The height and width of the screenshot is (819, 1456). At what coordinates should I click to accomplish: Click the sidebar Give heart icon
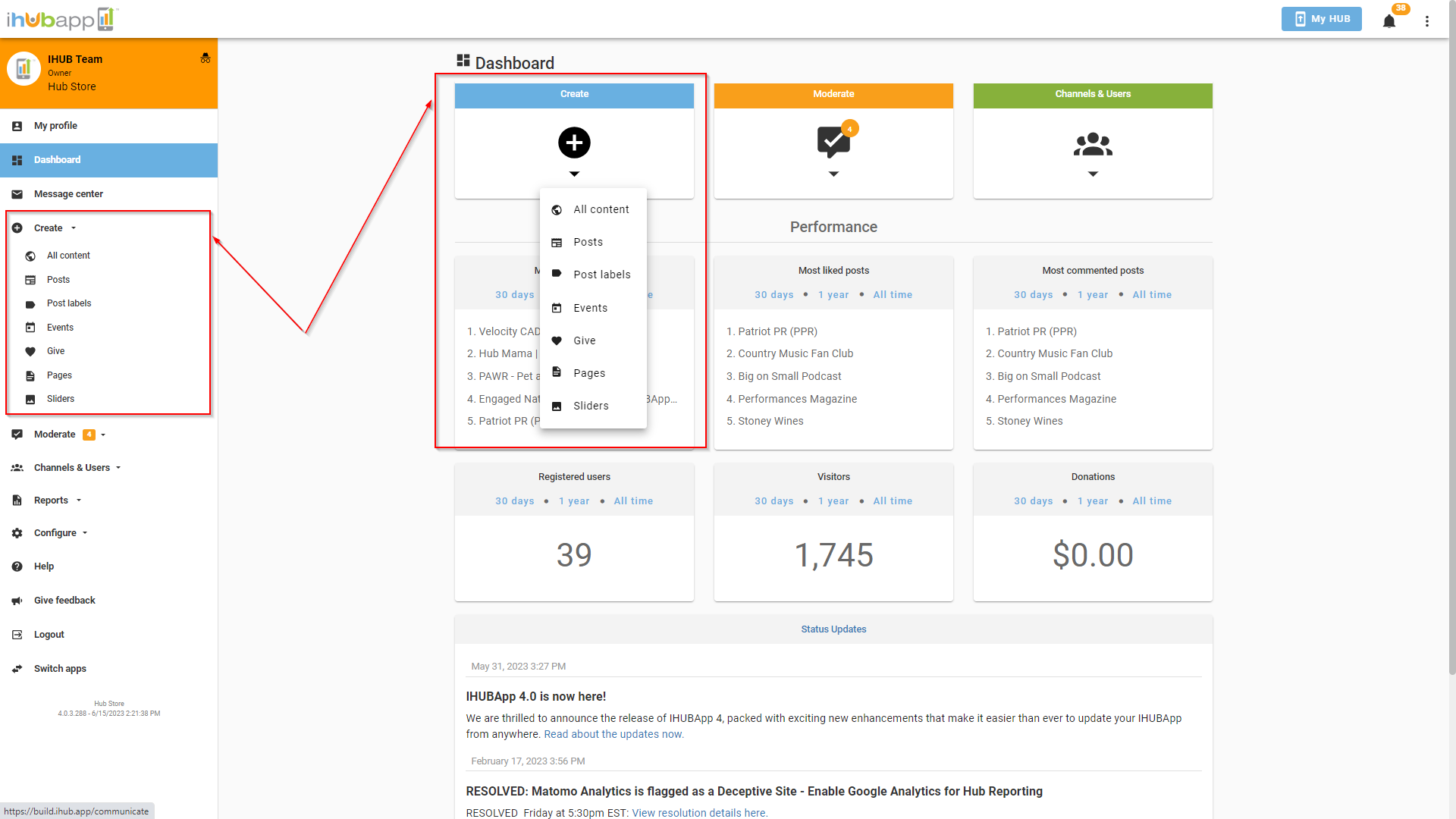pos(30,351)
